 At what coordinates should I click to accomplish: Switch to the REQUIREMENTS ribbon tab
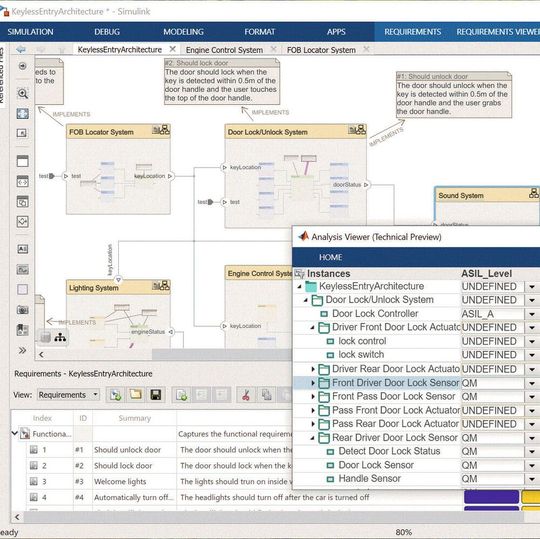(413, 32)
